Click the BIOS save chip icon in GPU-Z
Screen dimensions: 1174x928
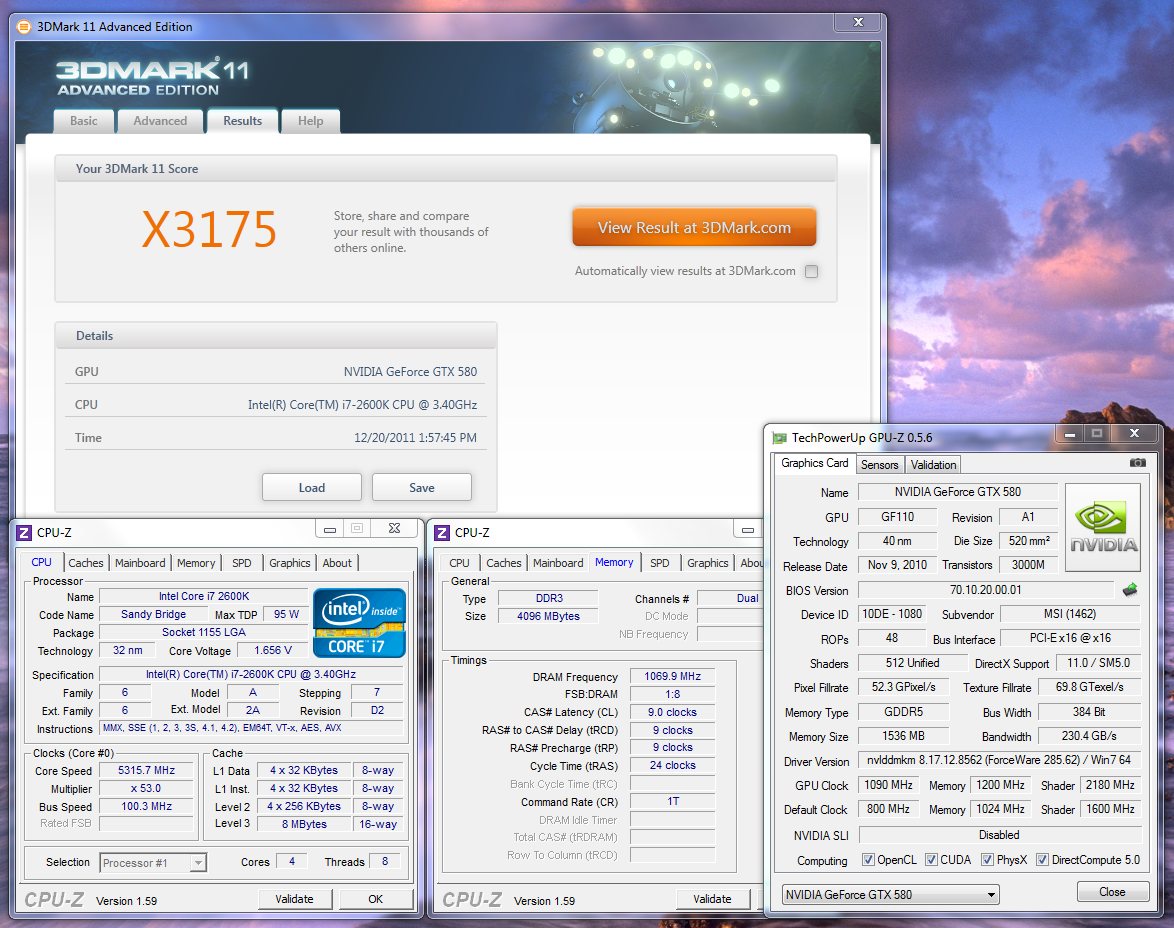(x=1130, y=590)
